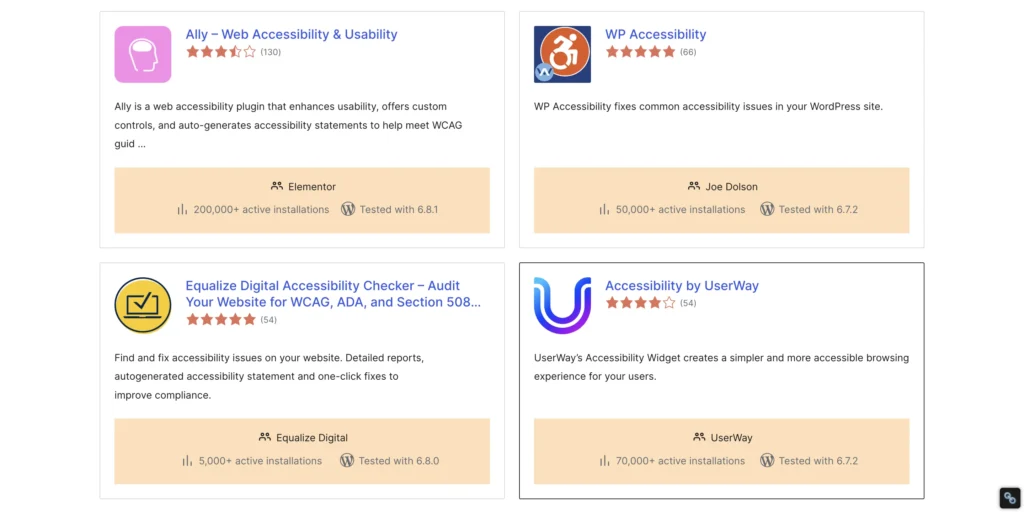The width and height of the screenshot is (1024, 512).
Task: Click the UserWay U-shaped logo icon
Action: click(x=562, y=306)
